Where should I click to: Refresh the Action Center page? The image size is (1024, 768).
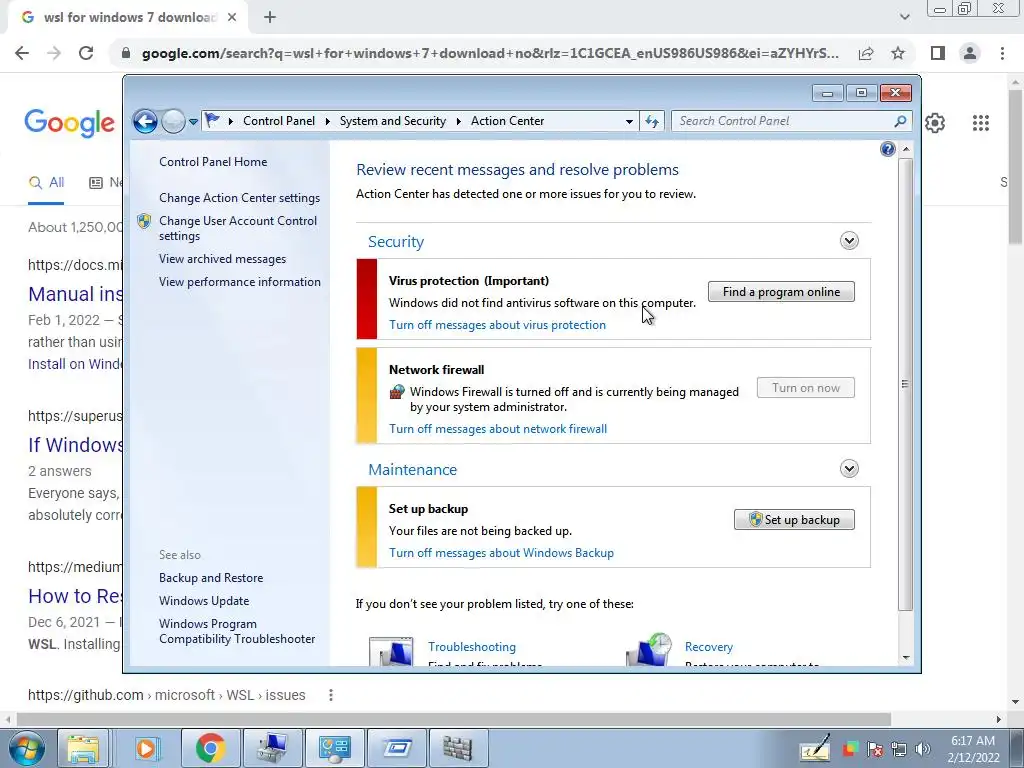click(652, 121)
